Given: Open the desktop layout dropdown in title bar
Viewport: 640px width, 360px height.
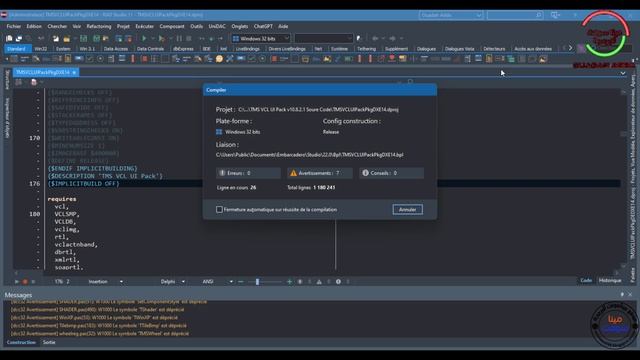Looking at the screenshot, I should click(451, 15).
